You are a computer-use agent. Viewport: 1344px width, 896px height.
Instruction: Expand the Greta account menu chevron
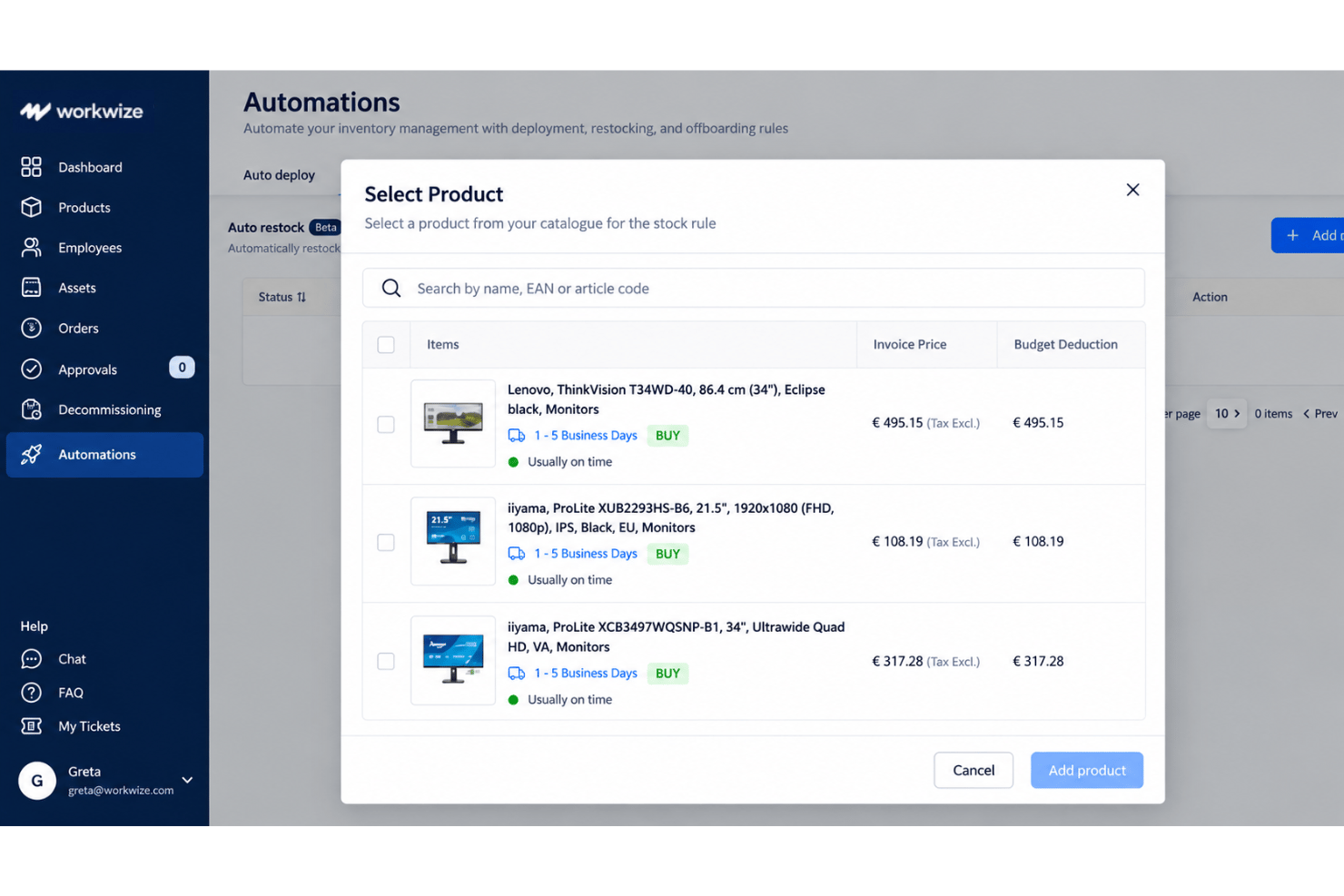[x=187, y=780]
